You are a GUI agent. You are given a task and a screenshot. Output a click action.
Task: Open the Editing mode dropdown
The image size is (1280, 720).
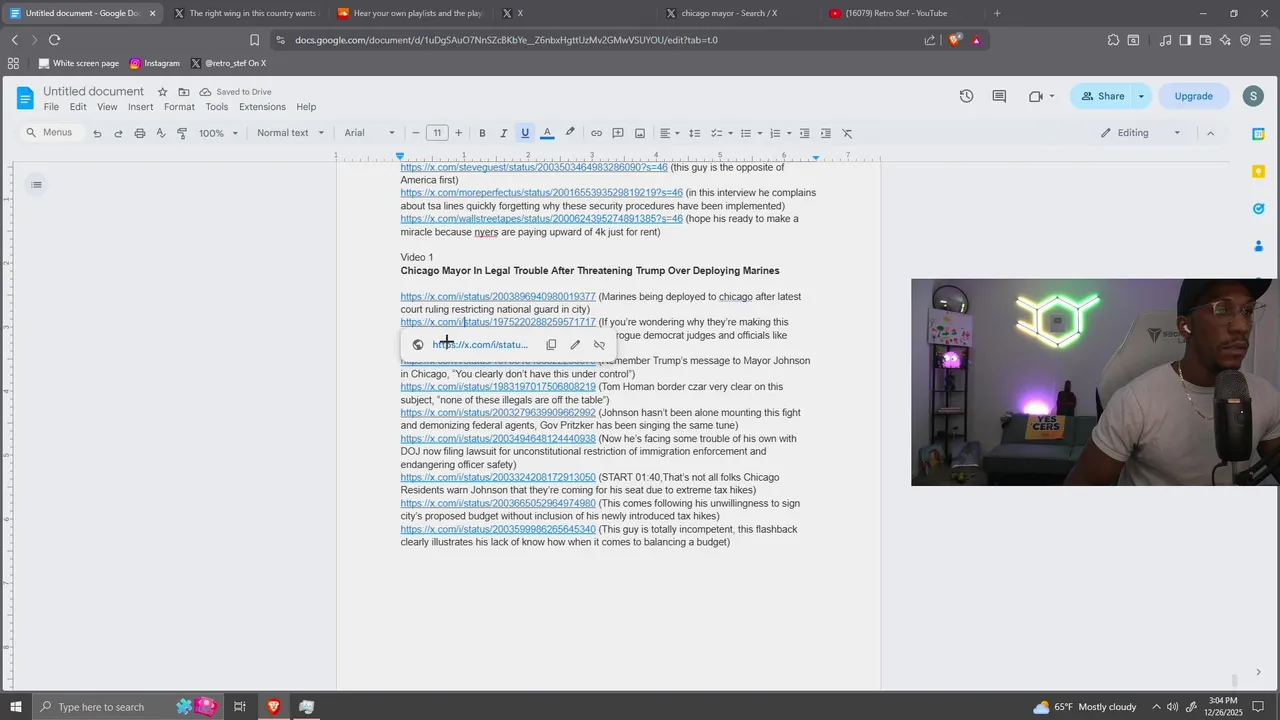(x=1141, y=133)
